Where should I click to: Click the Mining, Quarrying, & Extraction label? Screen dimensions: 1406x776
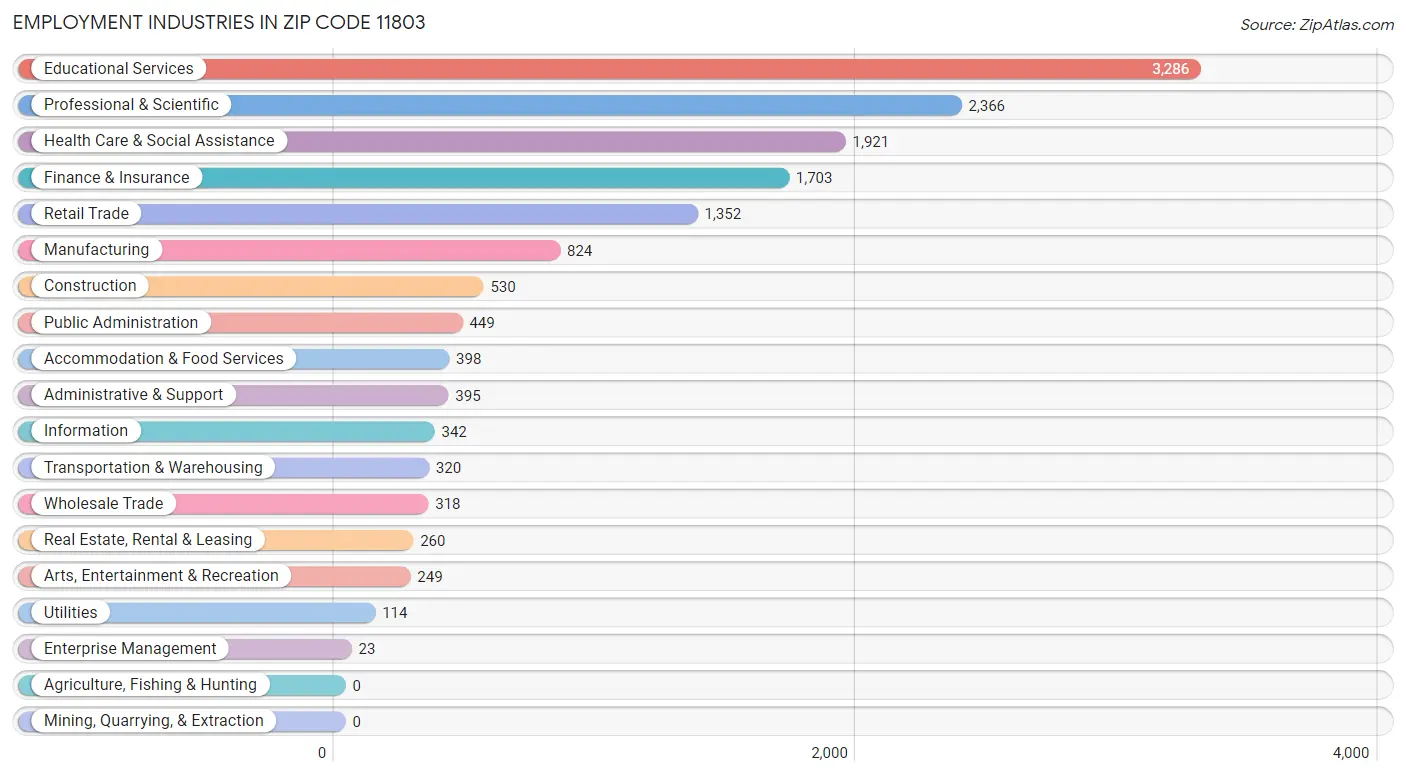[x=154, y=721]
